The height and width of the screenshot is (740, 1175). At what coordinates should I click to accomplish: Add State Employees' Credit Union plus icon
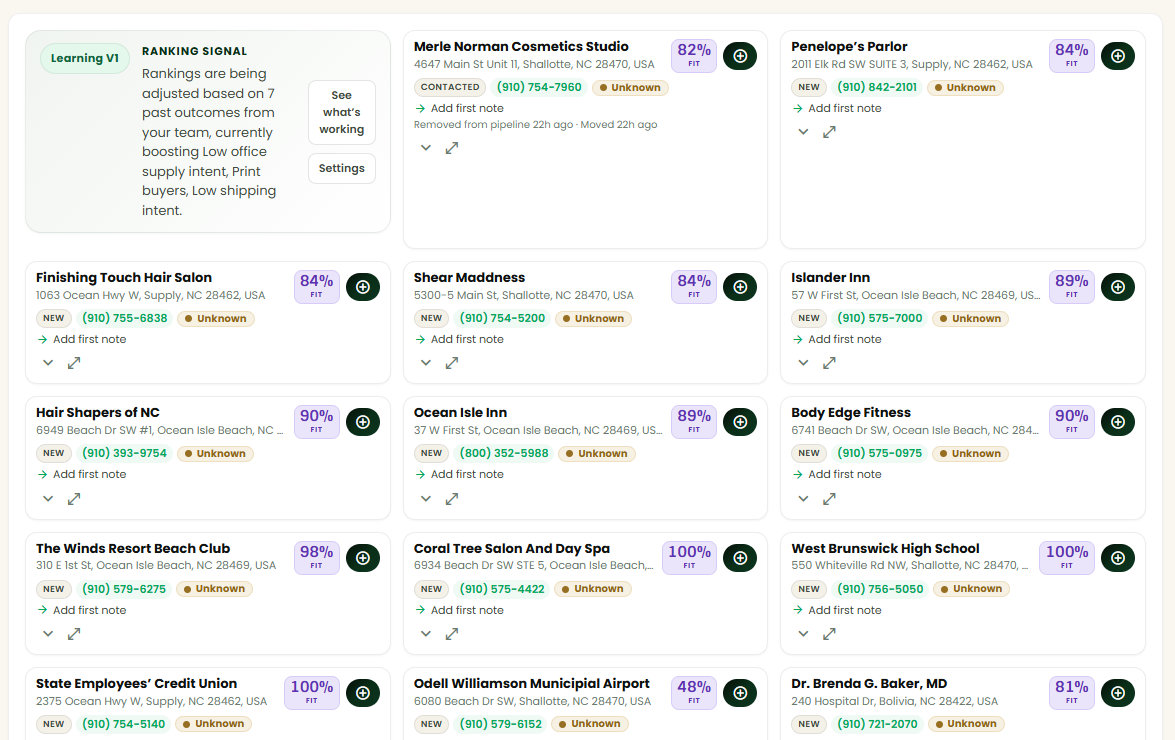(363, 693)
